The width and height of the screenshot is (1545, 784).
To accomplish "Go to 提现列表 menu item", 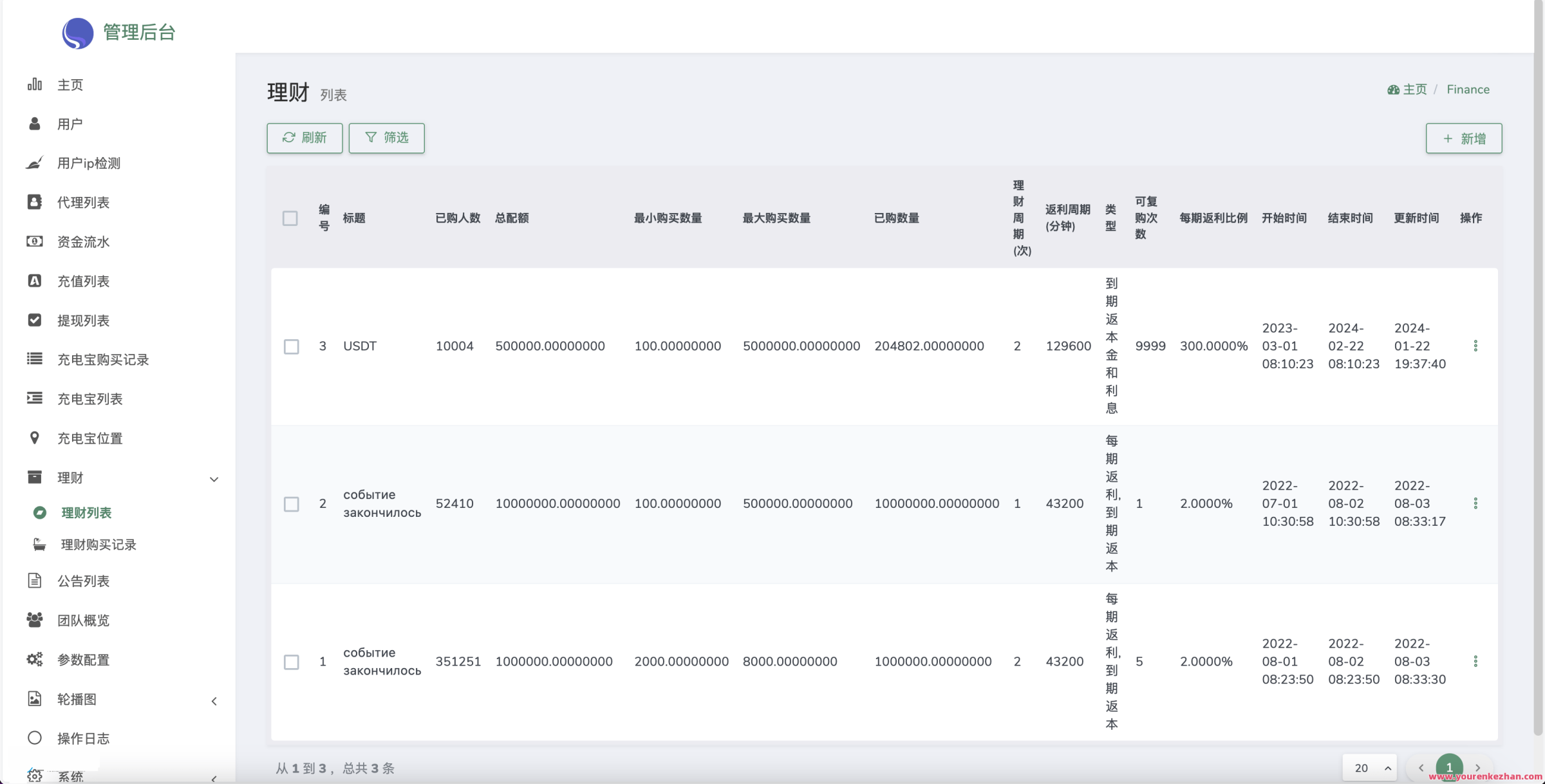I will pos(83,321).
